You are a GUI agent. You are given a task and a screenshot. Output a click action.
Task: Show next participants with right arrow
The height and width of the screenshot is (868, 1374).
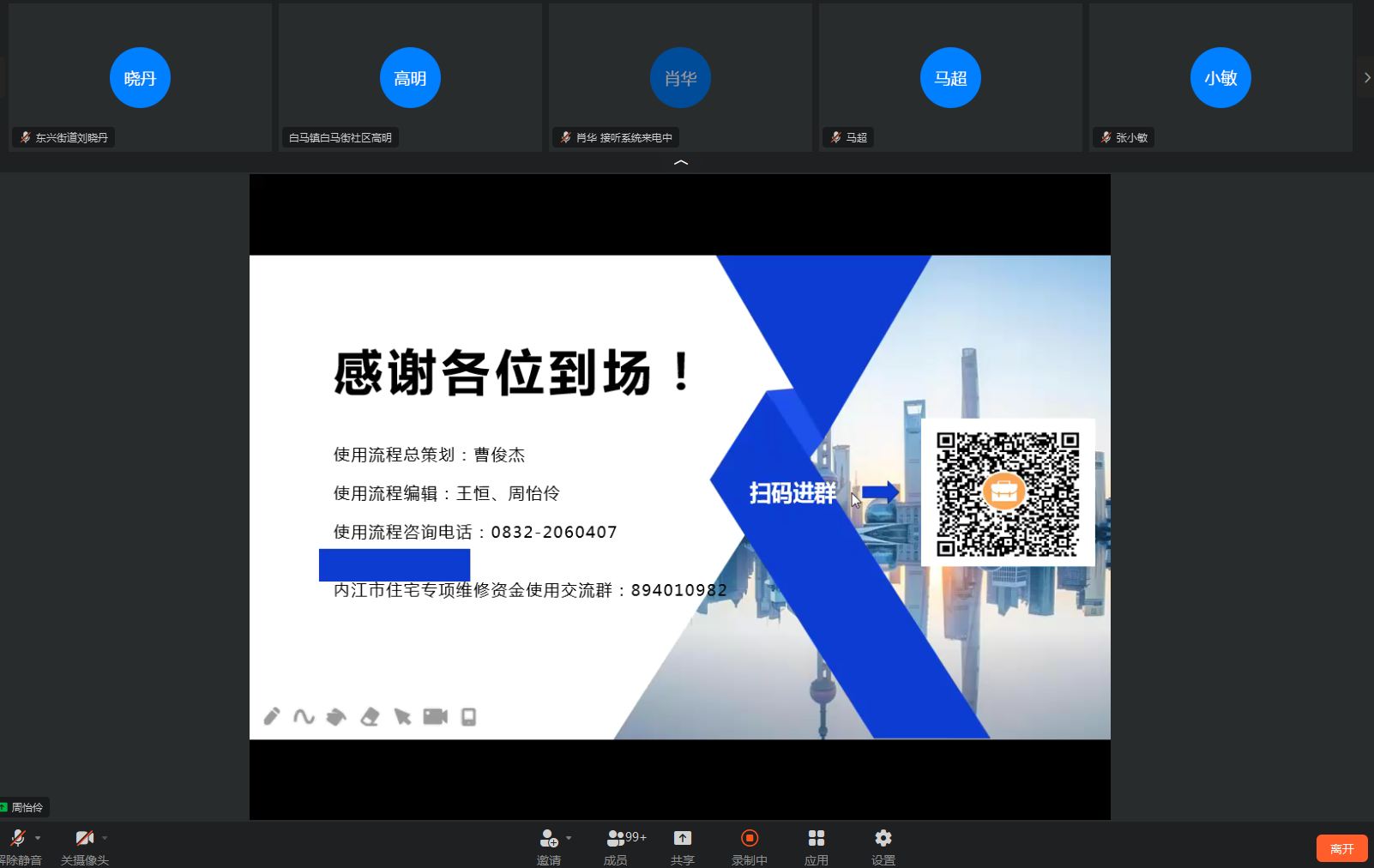(1366, 78)
